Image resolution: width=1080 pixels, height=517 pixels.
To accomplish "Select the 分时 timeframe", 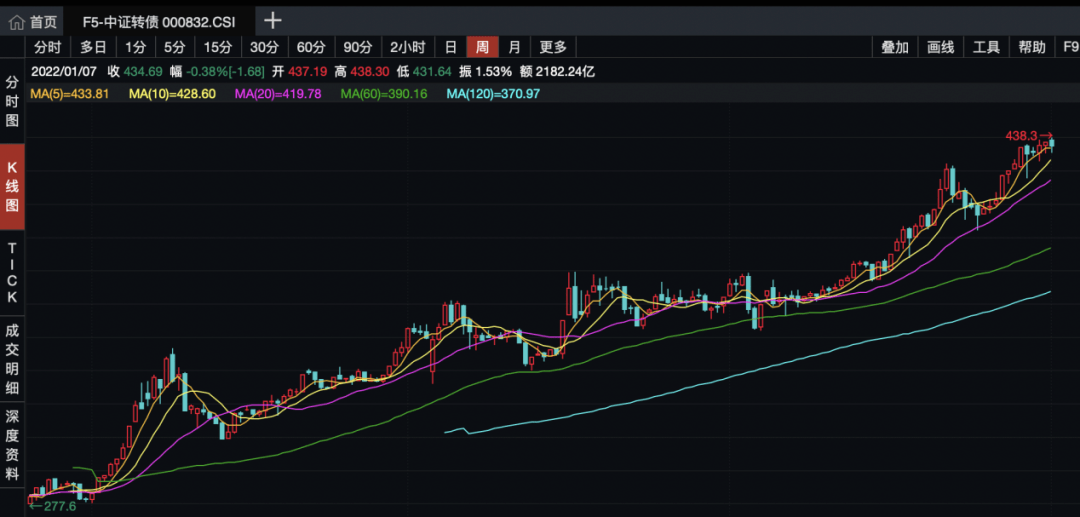I will coord(48,48).
